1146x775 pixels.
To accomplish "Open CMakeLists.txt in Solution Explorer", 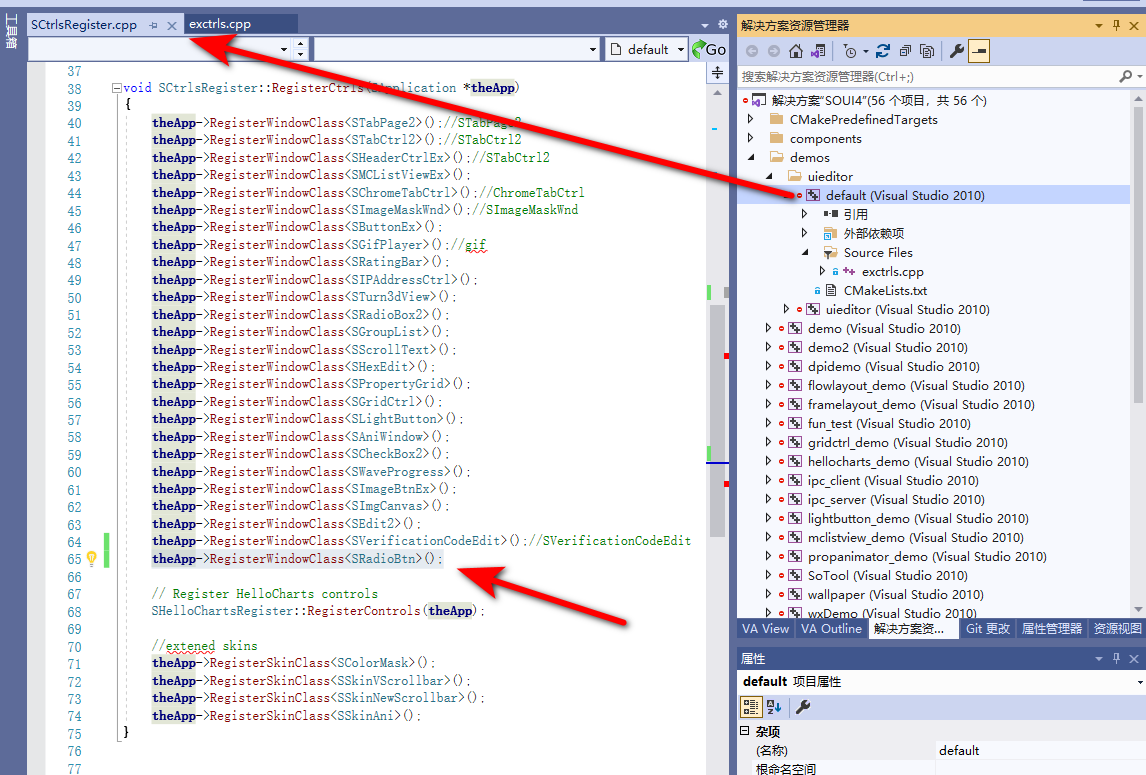I will point(885,290).
